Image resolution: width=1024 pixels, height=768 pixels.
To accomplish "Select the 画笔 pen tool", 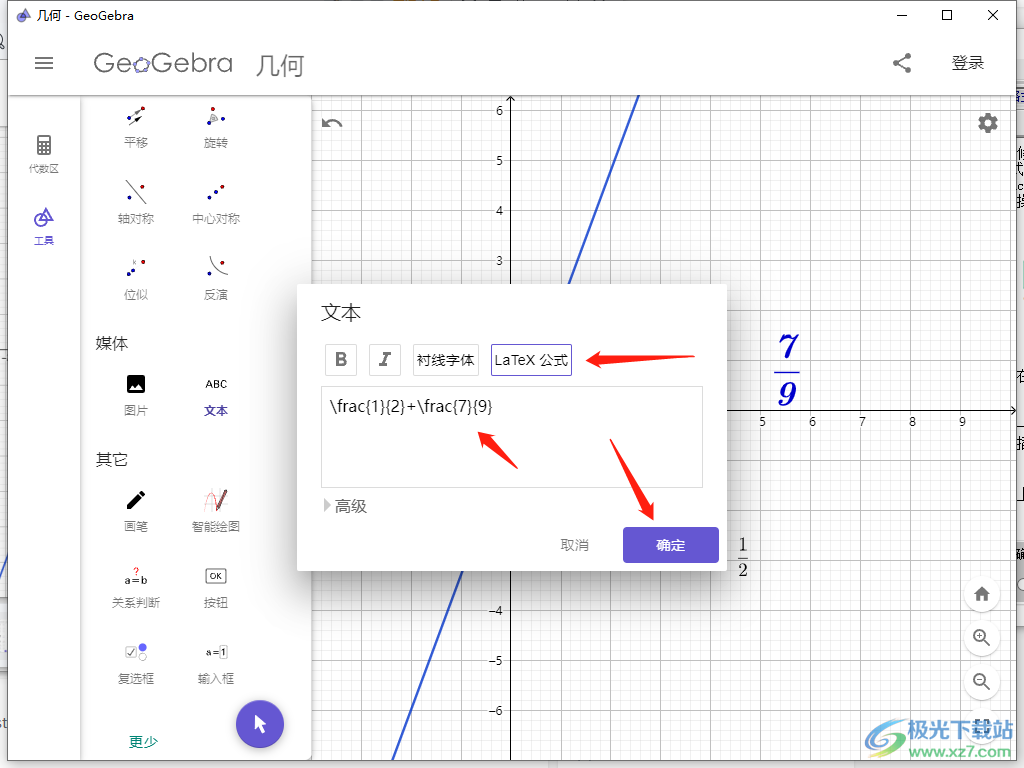I will coord(136,511).
